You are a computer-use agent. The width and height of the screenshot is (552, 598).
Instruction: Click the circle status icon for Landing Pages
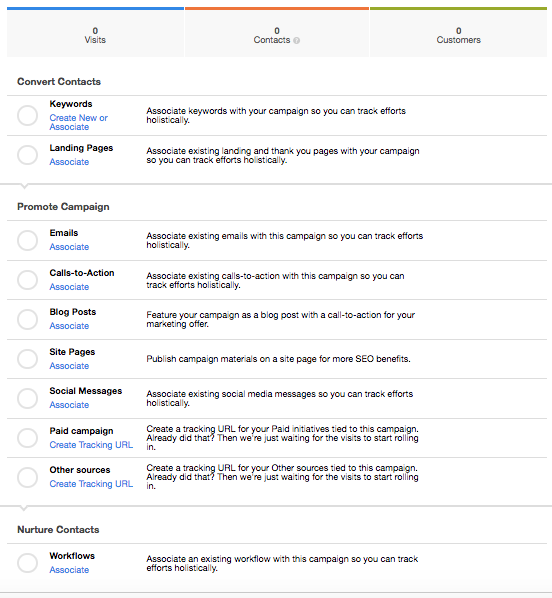(27, 155)
